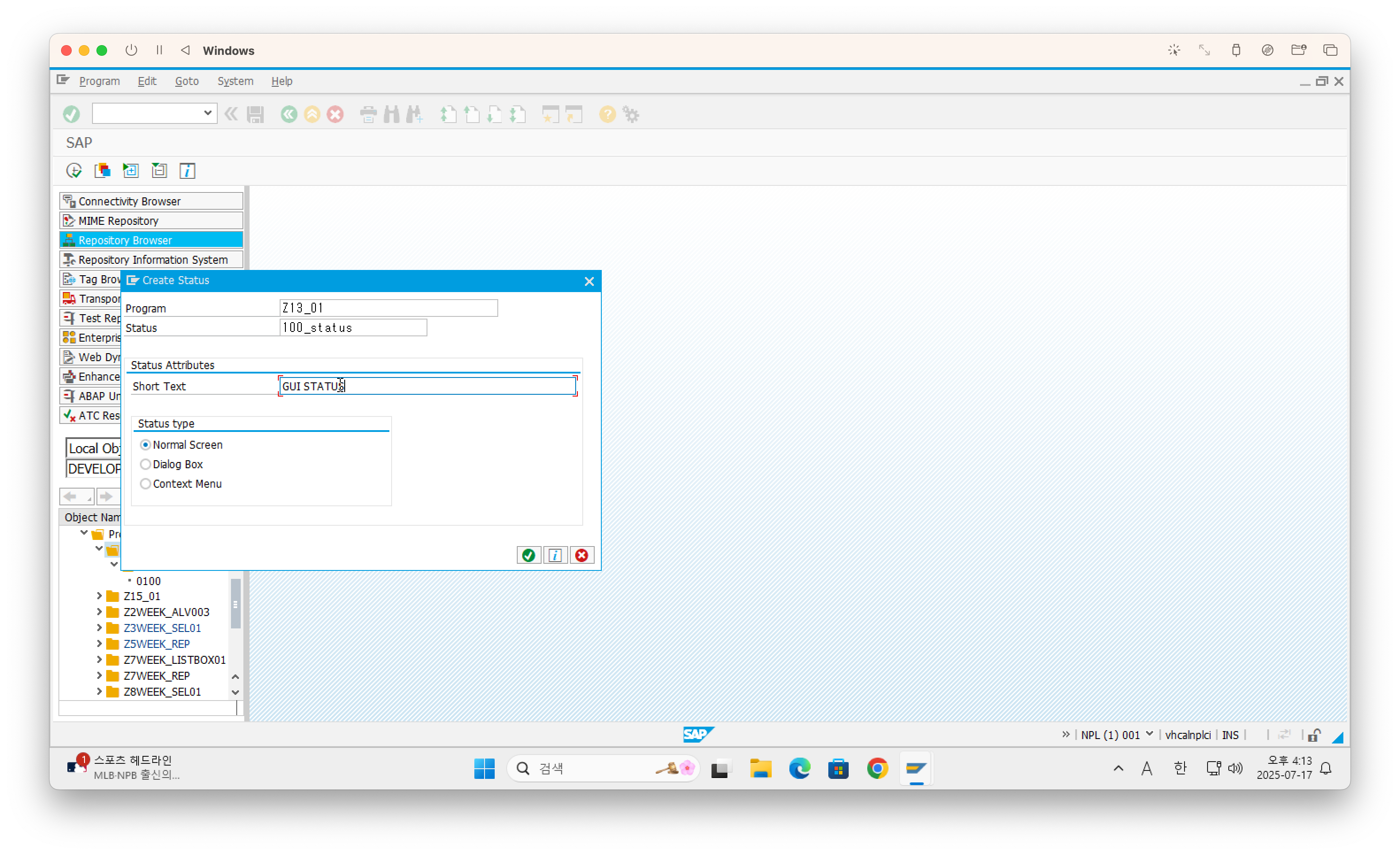Click the Windows search box

pyautogui.click(x=604, y=769)
